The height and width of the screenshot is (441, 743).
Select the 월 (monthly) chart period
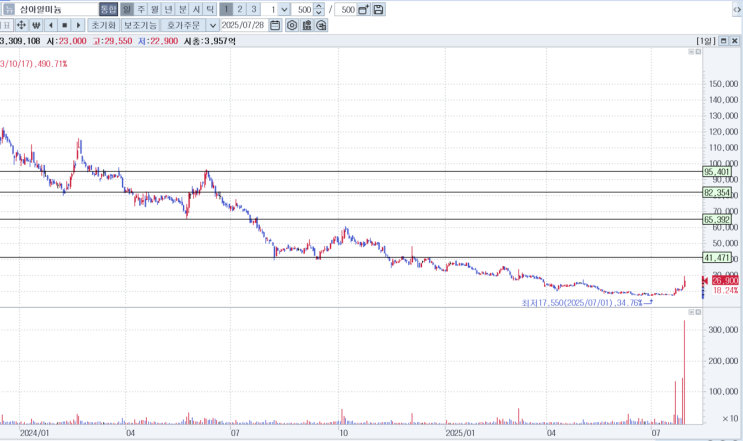pyautogui.click(x=155, y=9)
